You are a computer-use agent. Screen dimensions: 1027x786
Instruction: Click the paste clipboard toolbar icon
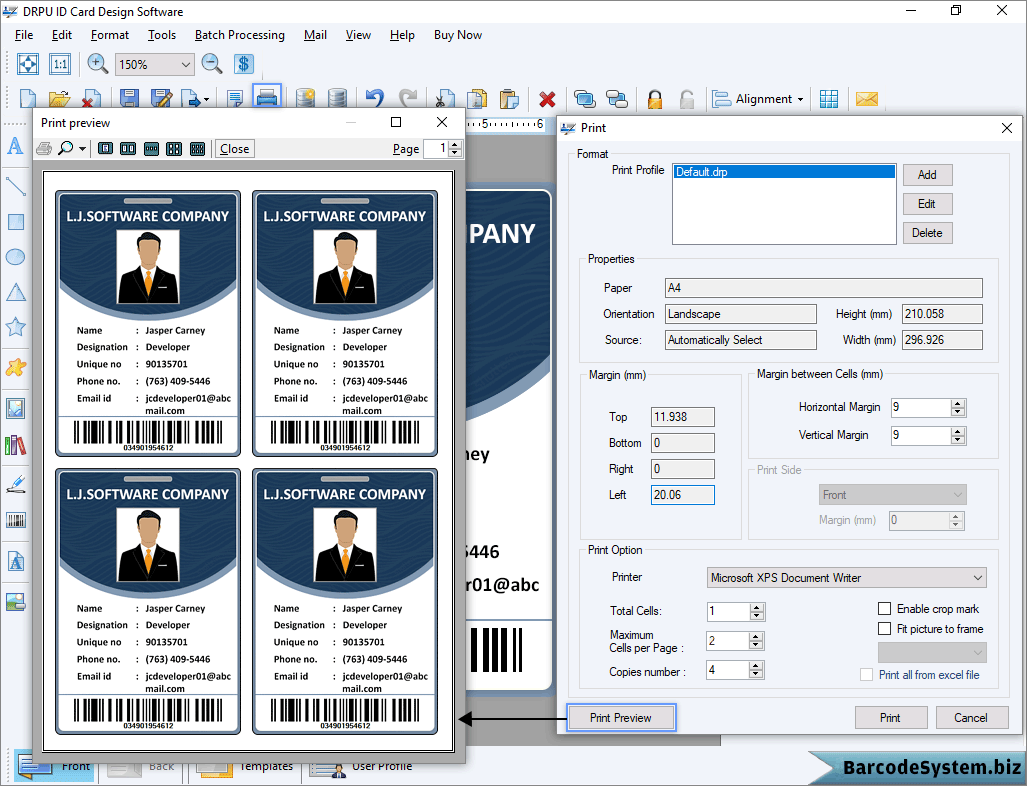coord(509,98)
